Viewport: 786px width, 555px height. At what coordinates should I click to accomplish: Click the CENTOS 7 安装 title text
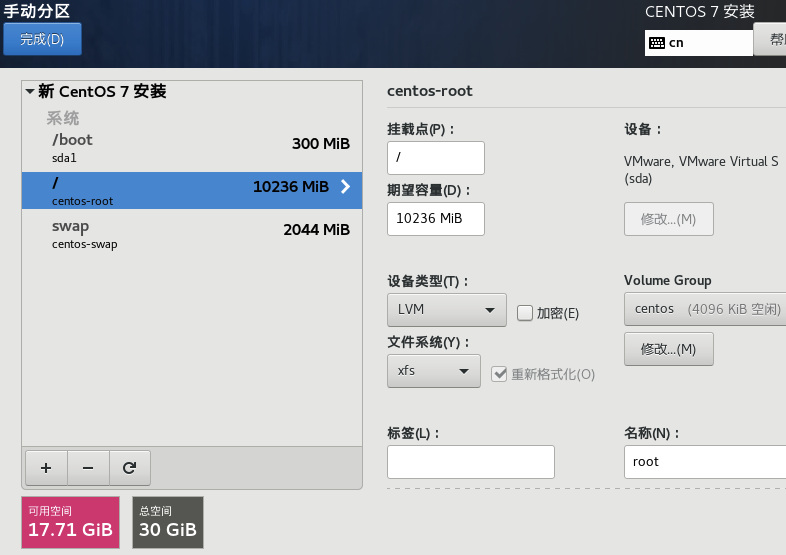click(x=700, y=12)
